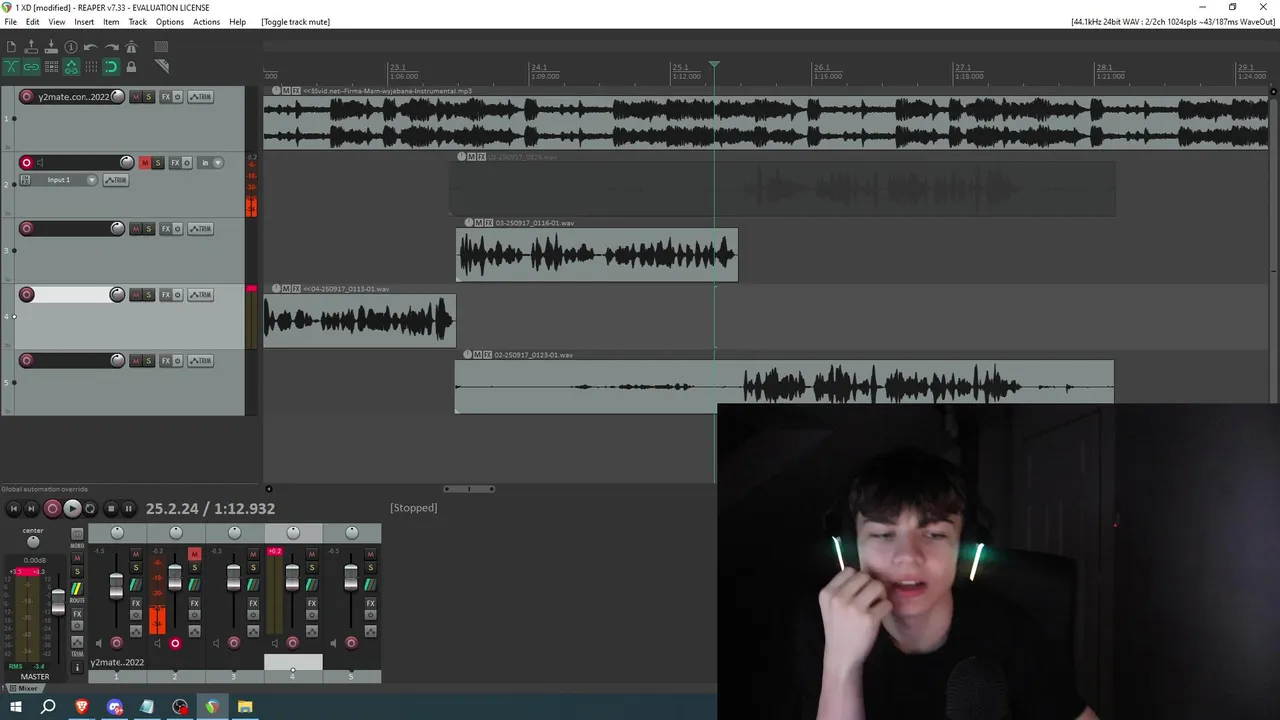
Task: Mute mixer strip 4 with its M button
Action: 311,554
